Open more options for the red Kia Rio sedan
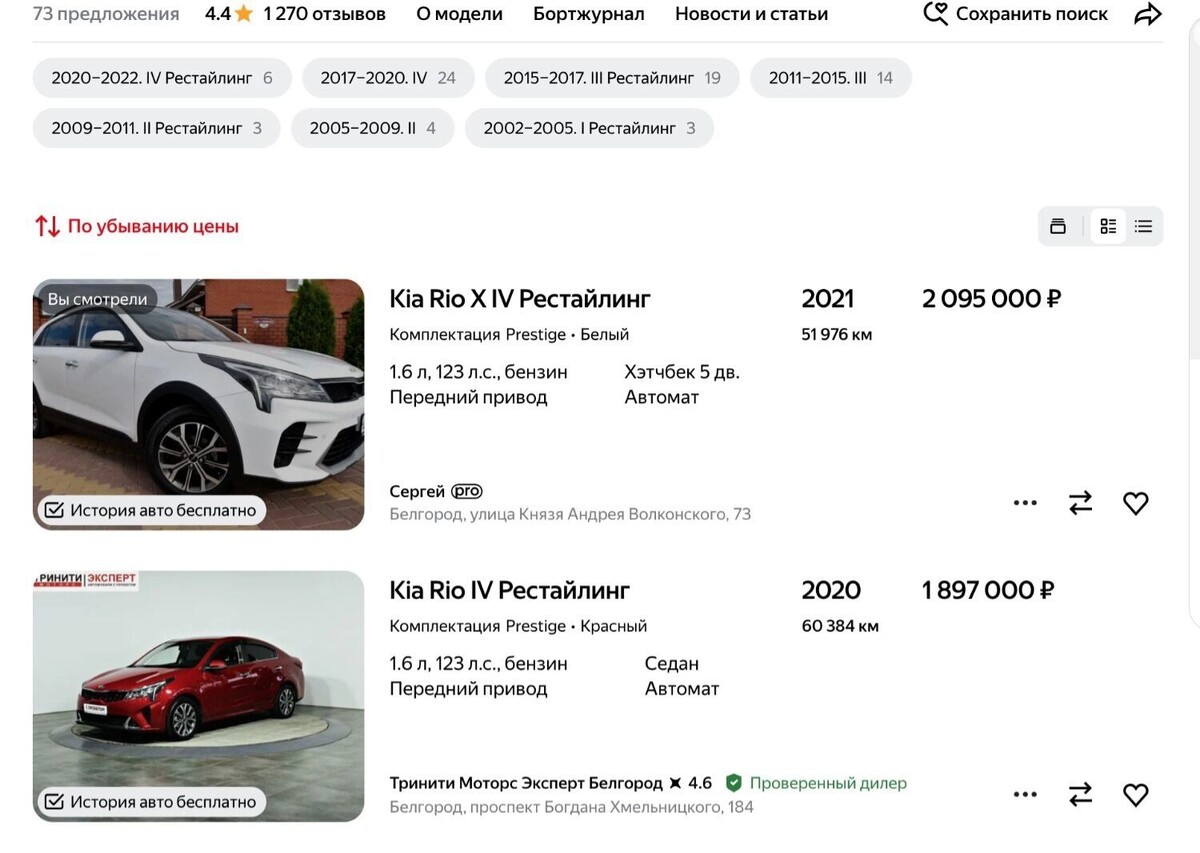The height and width of the screenshot is (853, 1200). pos(1025,794)
